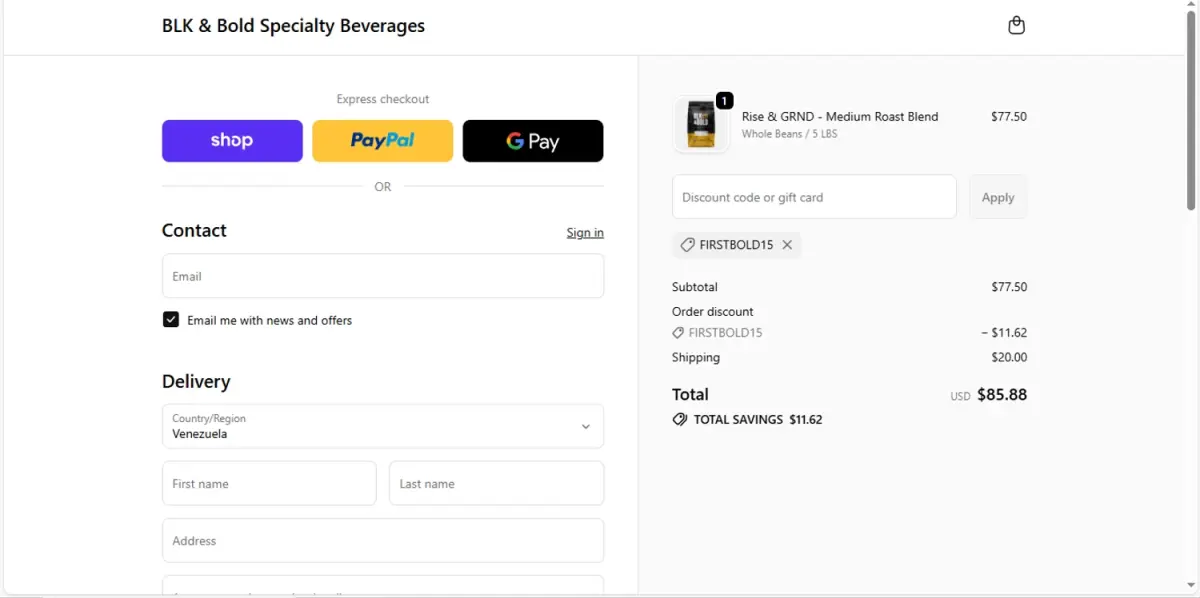Click the $85.88 total amount
Image resolution: width=1200 pixels, height=598 pixels.
click(1002, 395)
